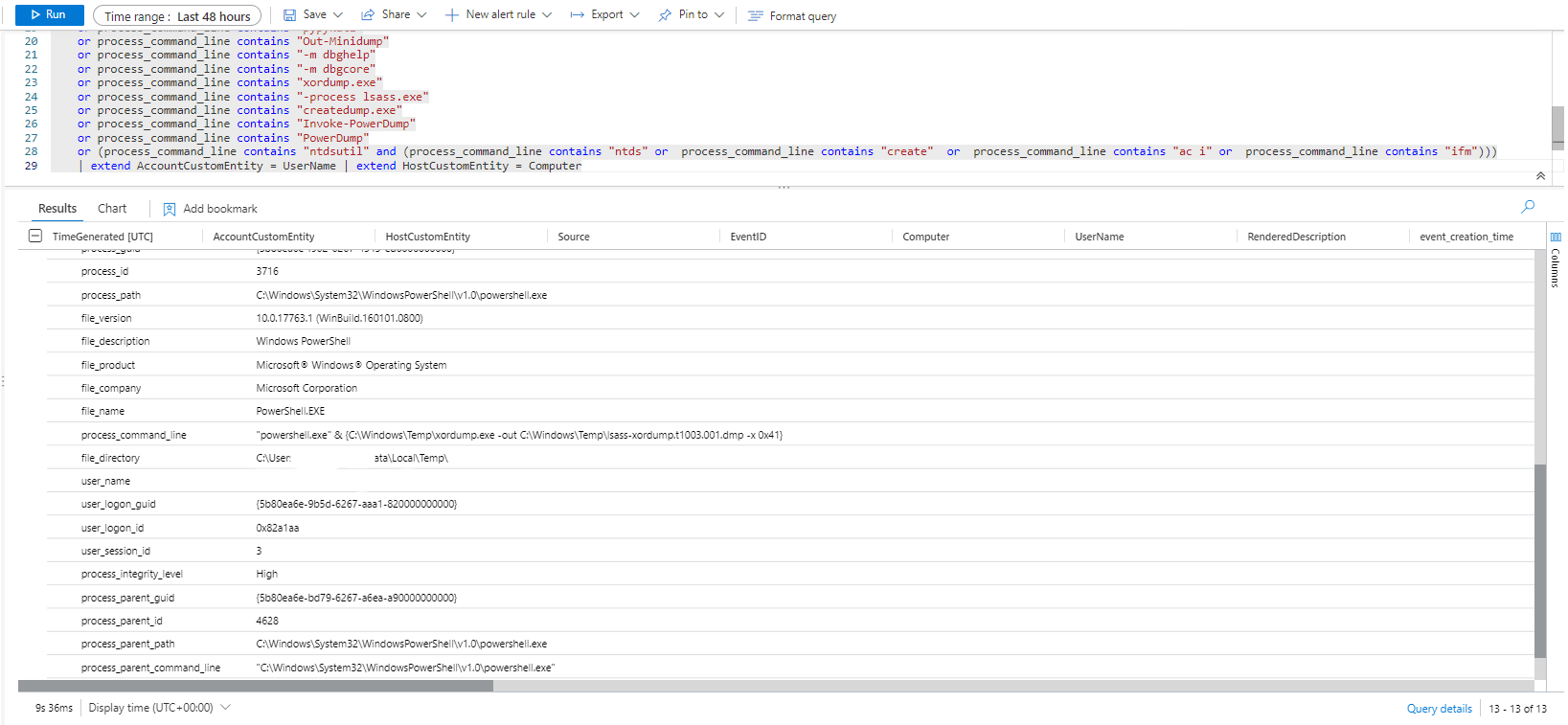This screenshot has height=725, width=1568.
Task: Open the Query details link
Action: coord(1439,709)
